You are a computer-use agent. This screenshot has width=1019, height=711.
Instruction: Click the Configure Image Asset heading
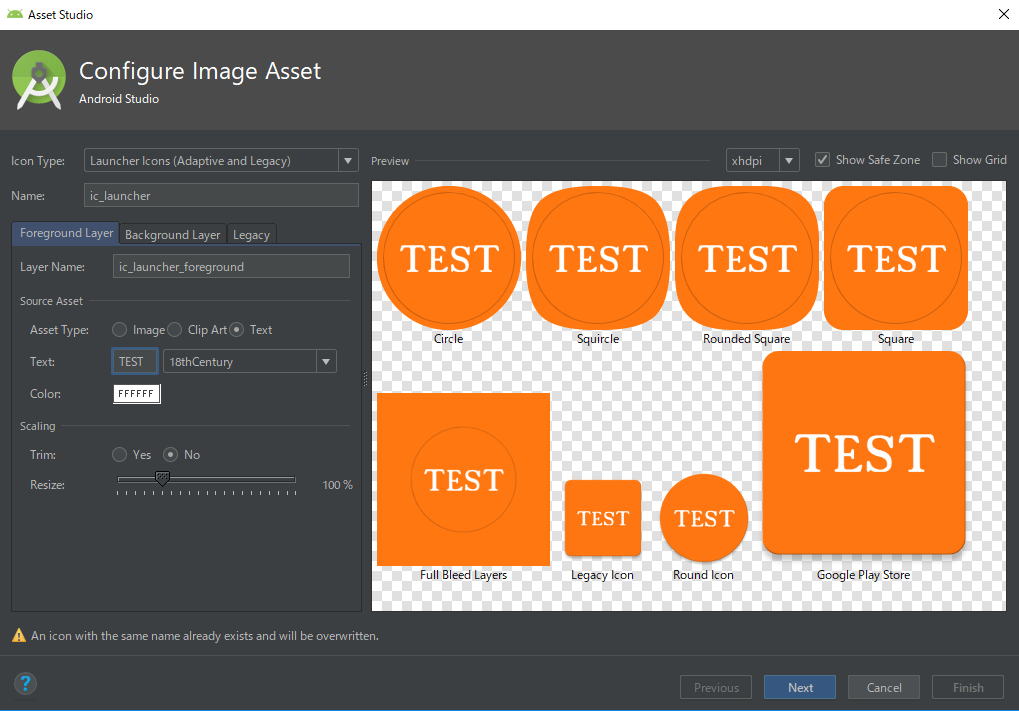click(200, 71)
